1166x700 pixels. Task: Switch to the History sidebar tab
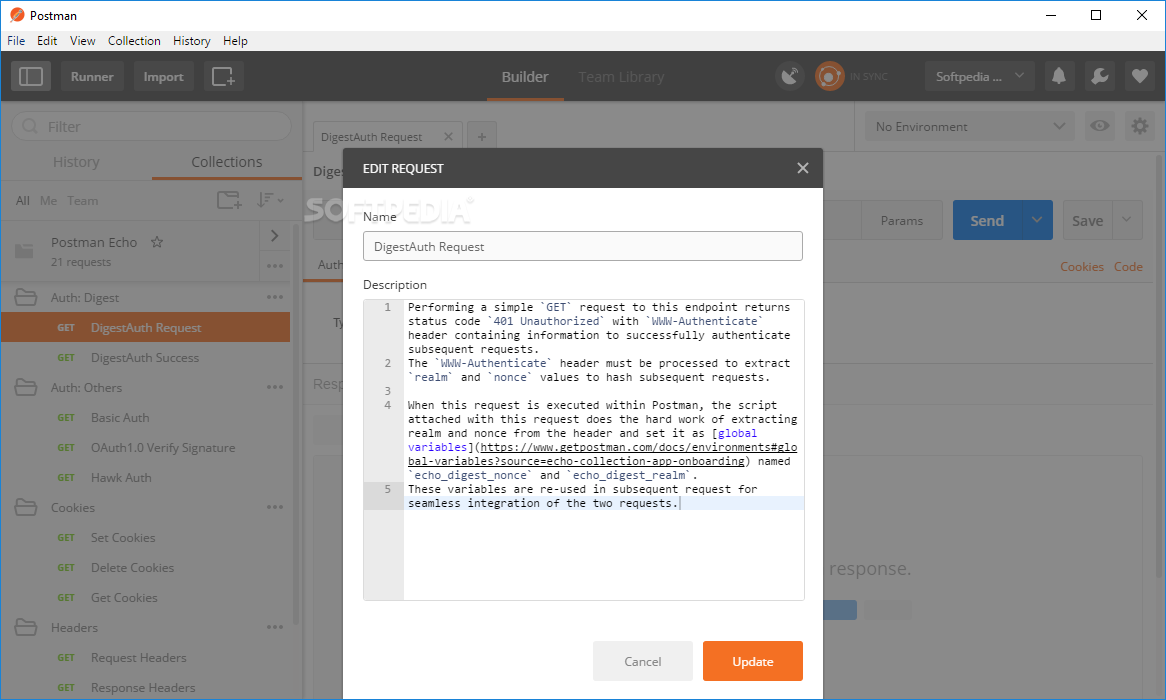click(x=76, y=161)
